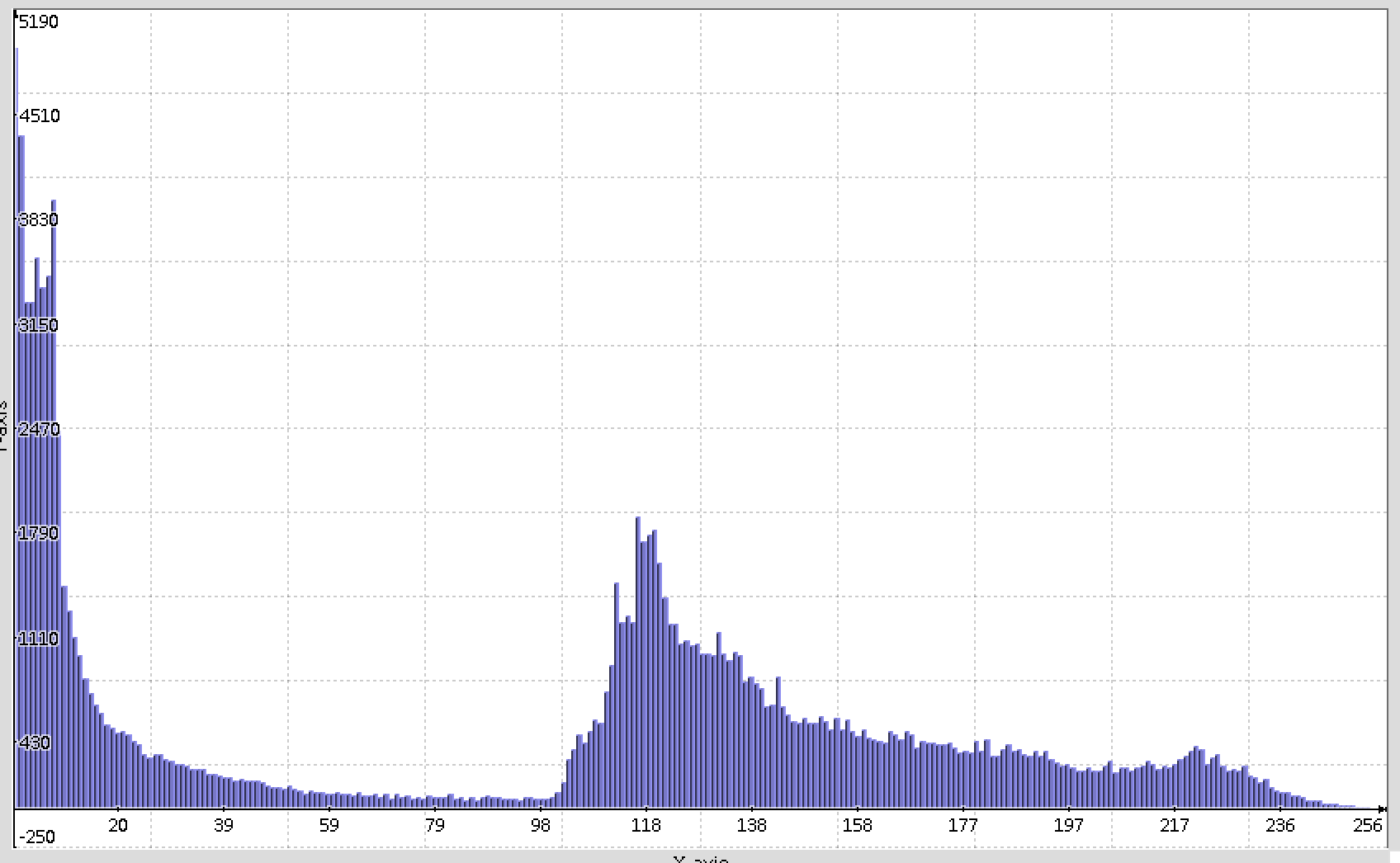This screenshot has height=863, width=1400.
Task: Click the X-axis label 79
Action: pyautogui.click(x=435, y=825)
